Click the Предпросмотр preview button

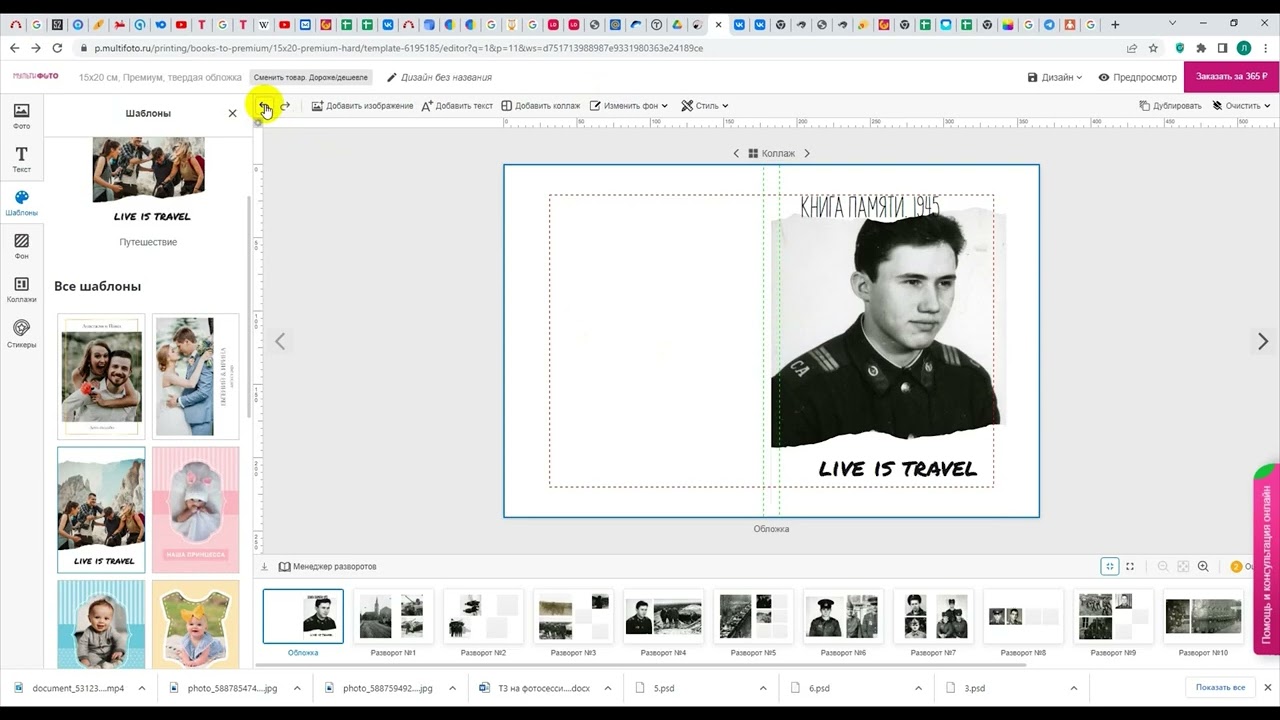(1138, 77)
